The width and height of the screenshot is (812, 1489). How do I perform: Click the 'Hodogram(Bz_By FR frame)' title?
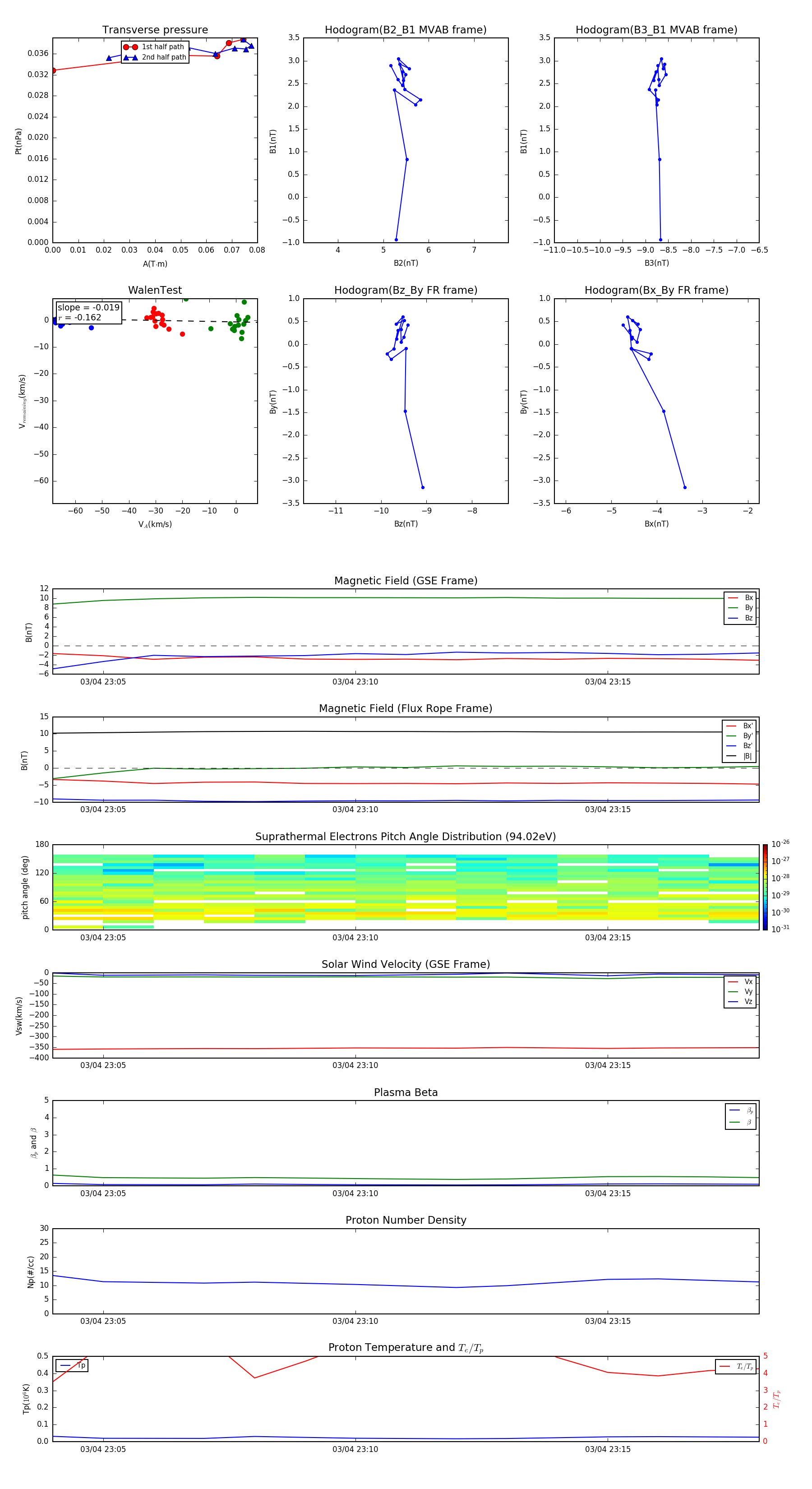pyautogui.click(x=406, y=290)
